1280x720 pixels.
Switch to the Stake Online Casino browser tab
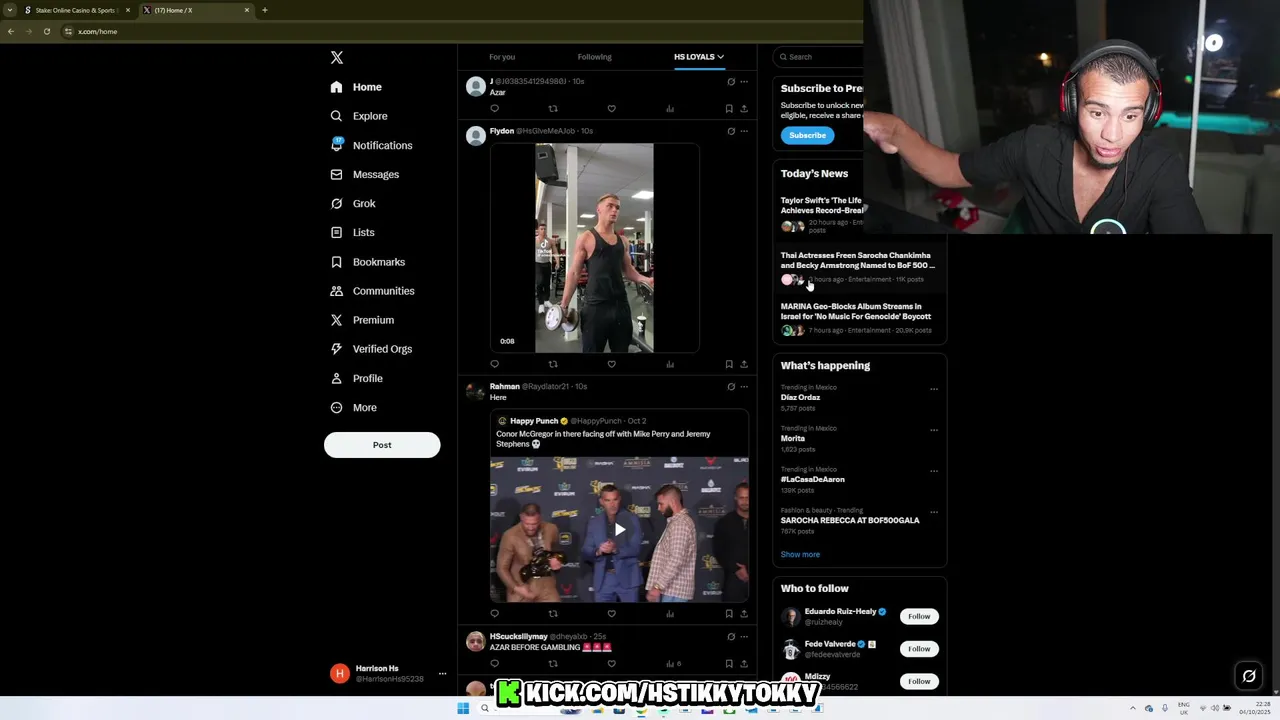click(76, 10)
